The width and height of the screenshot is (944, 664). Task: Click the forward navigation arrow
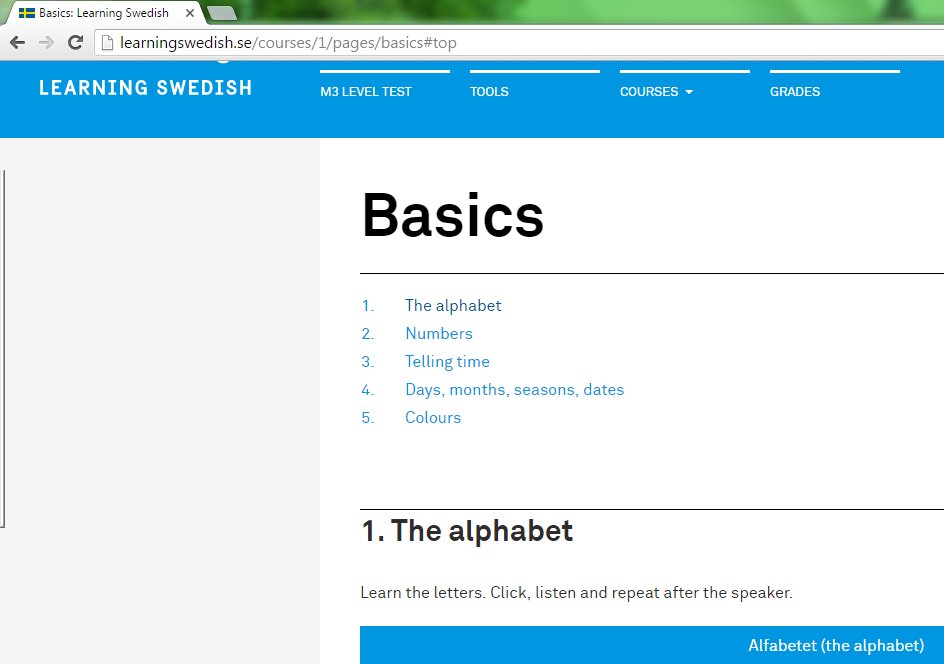coord(45,42)
